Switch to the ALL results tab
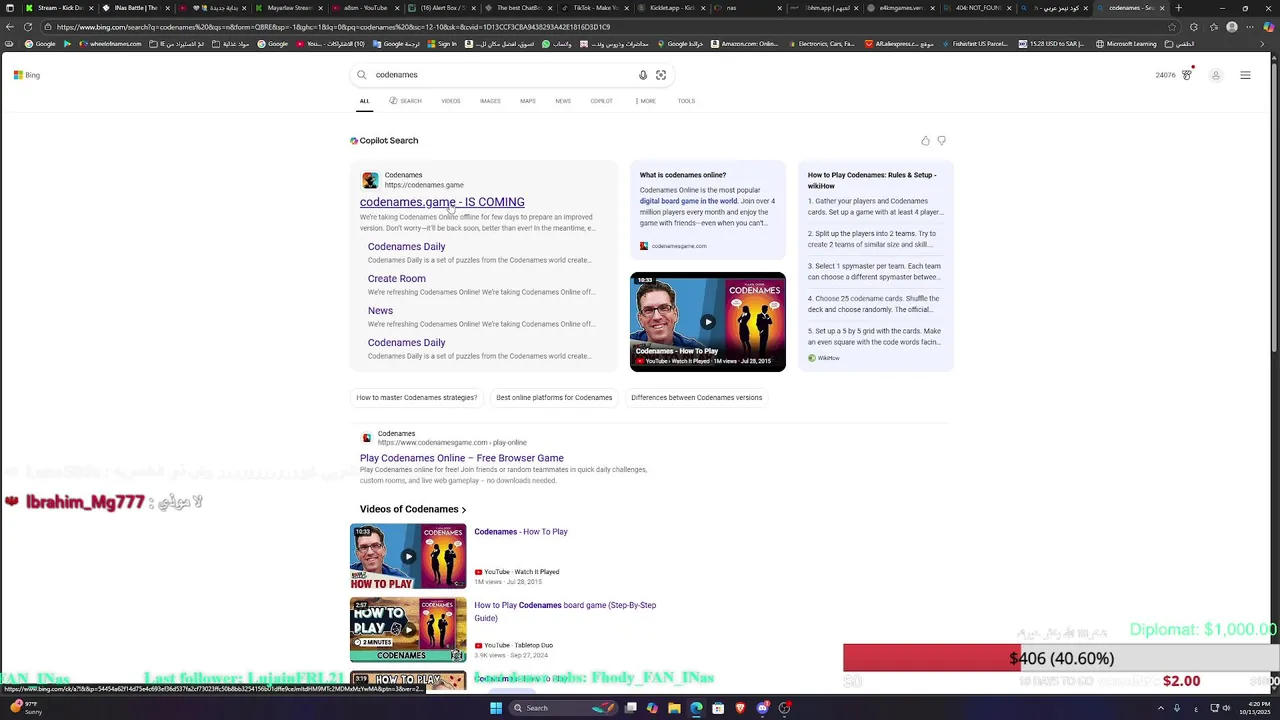This screenshot has height=720, width=1280. [364, 101]
